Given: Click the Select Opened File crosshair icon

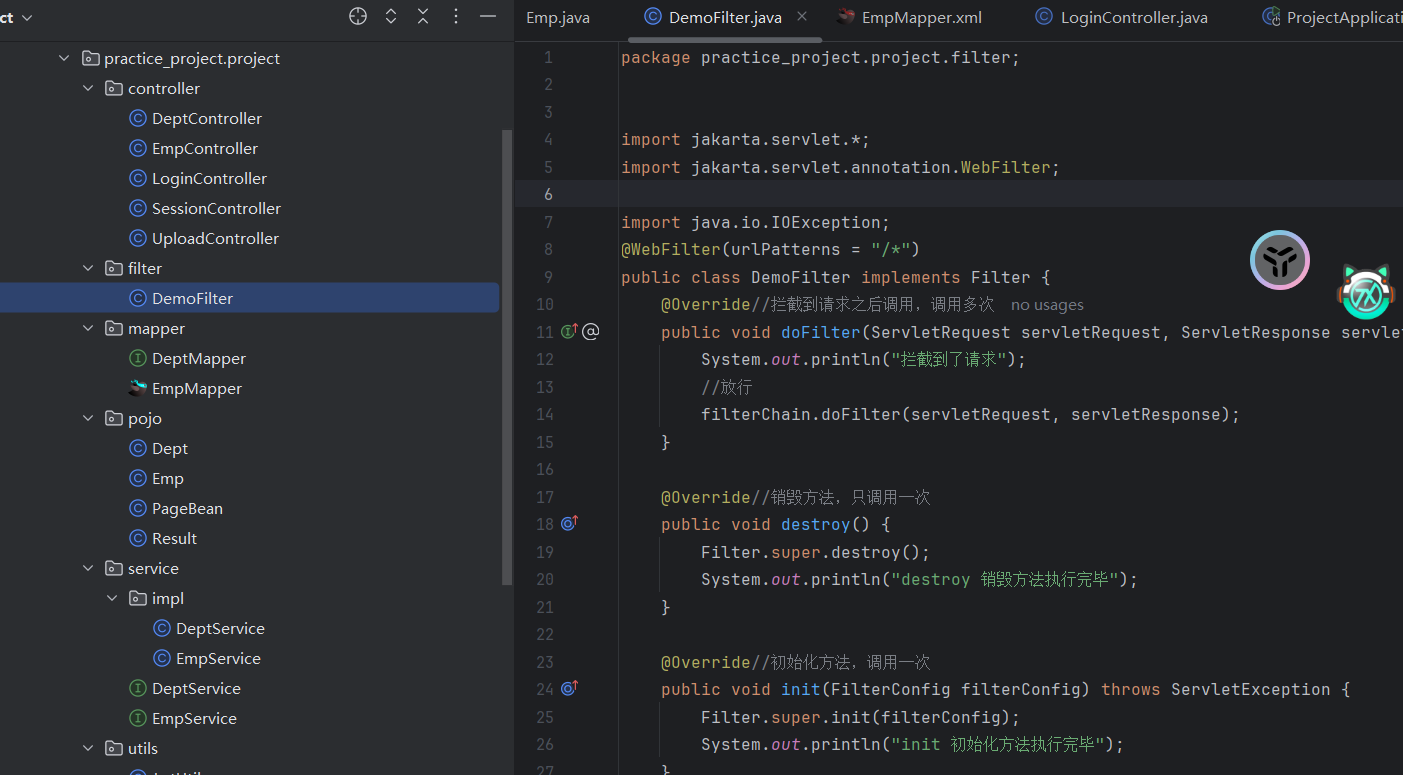Looking at the screenshot, I should (x=358, y=16).
